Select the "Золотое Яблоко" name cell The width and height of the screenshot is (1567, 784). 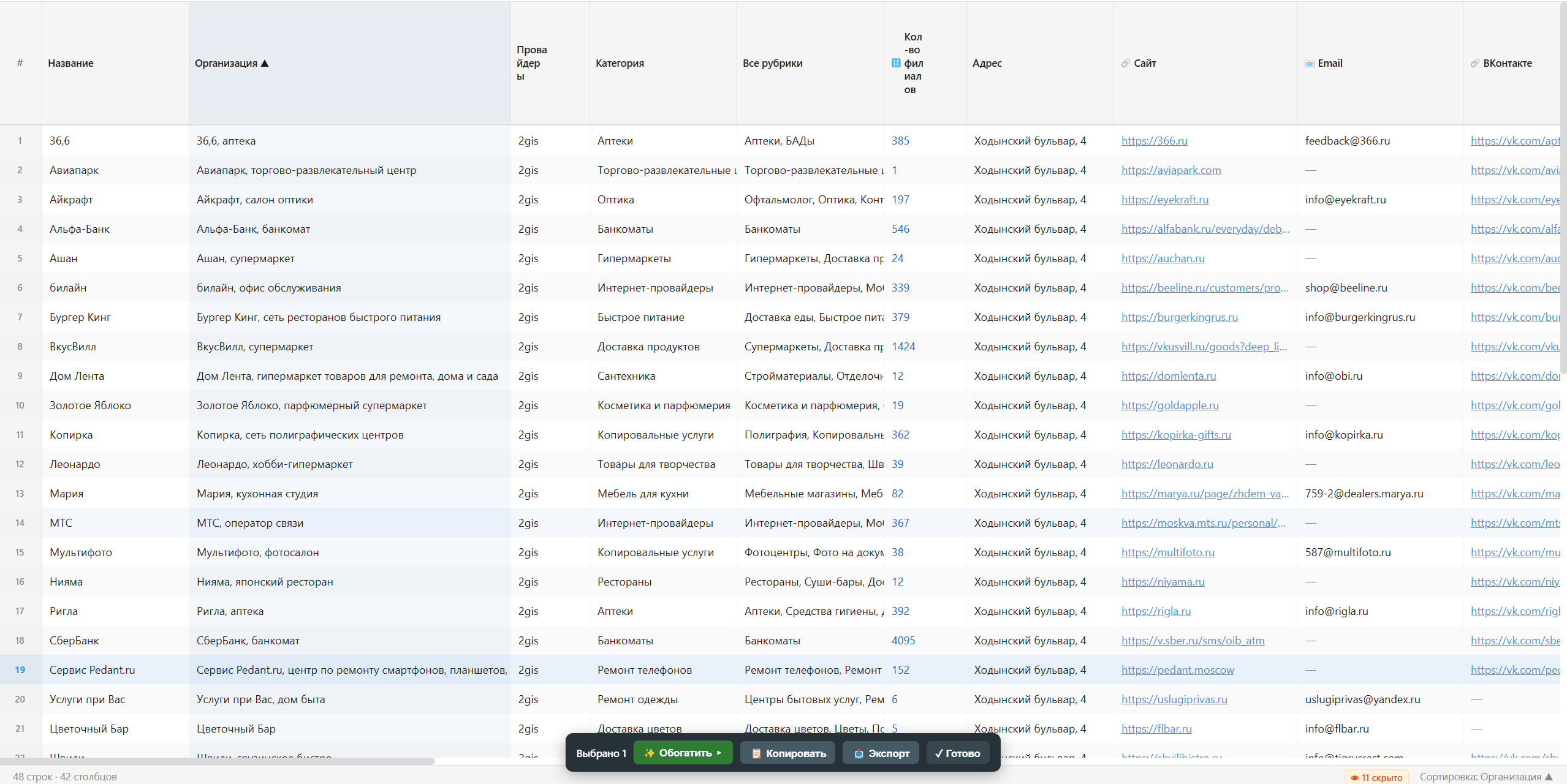coord(115,405)
